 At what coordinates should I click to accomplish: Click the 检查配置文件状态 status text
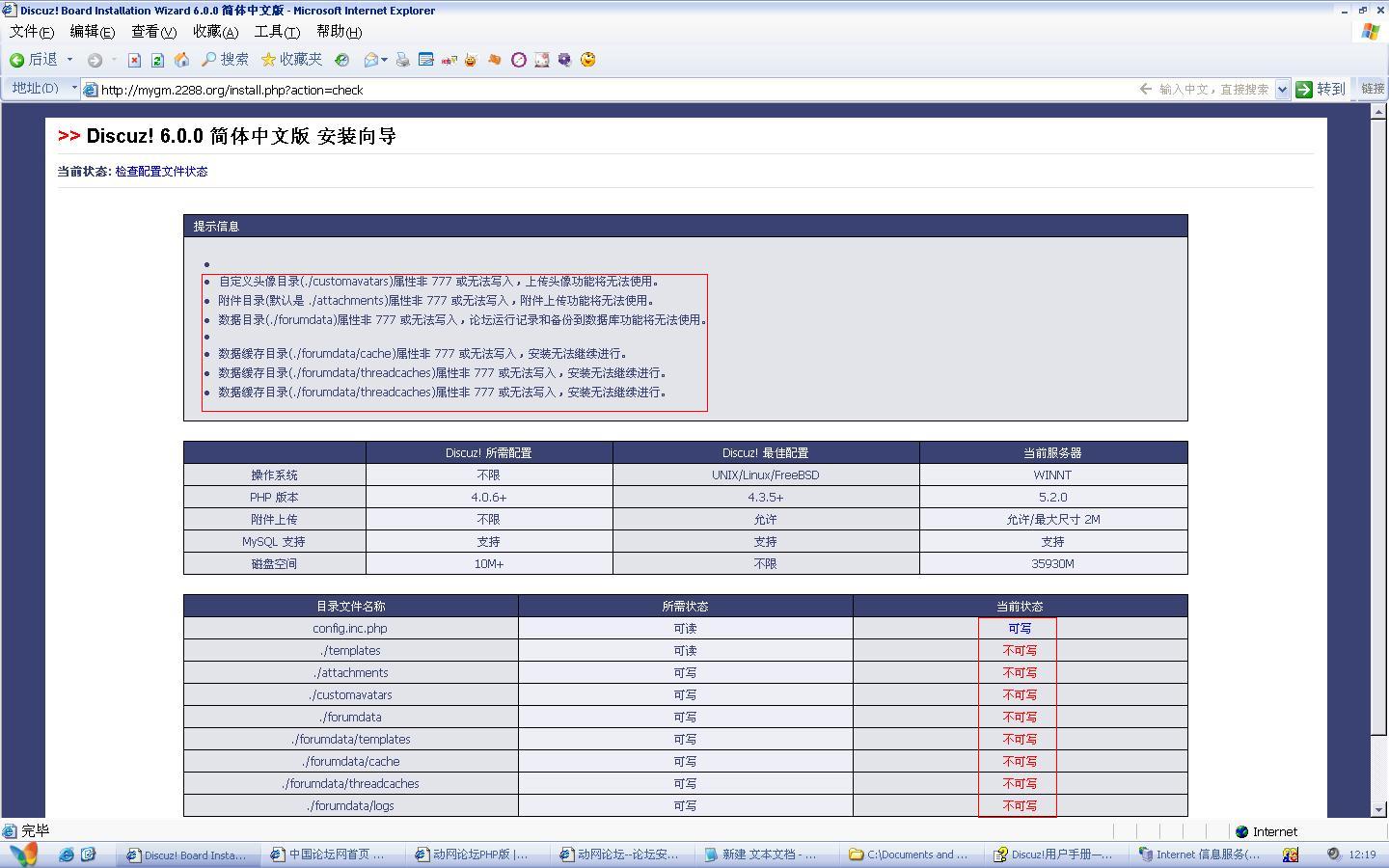(x=161, y=172)
